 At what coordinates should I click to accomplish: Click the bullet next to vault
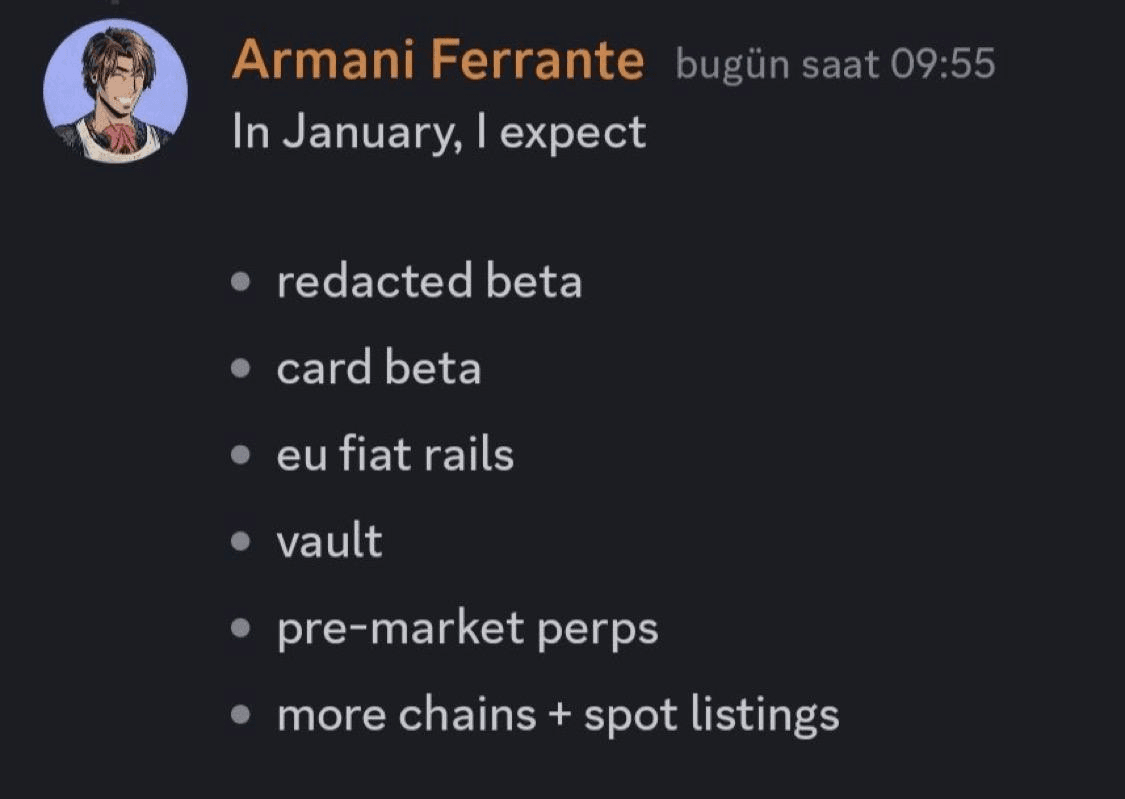click(x=239, y=542)
